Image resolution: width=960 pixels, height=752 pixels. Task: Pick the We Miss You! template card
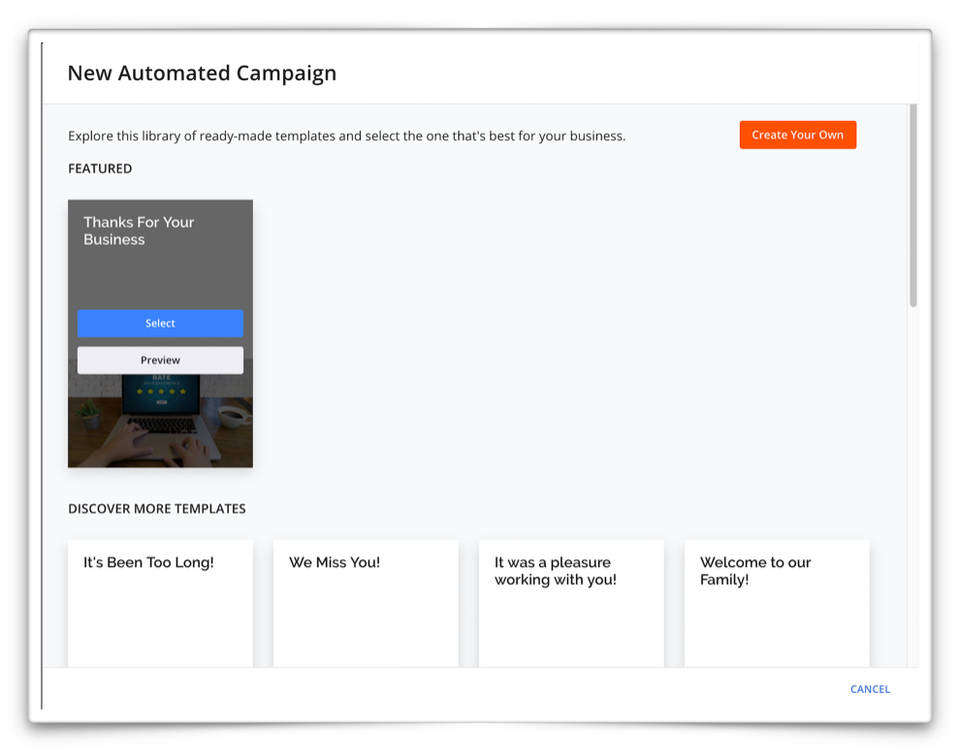[x=365, y=602]
